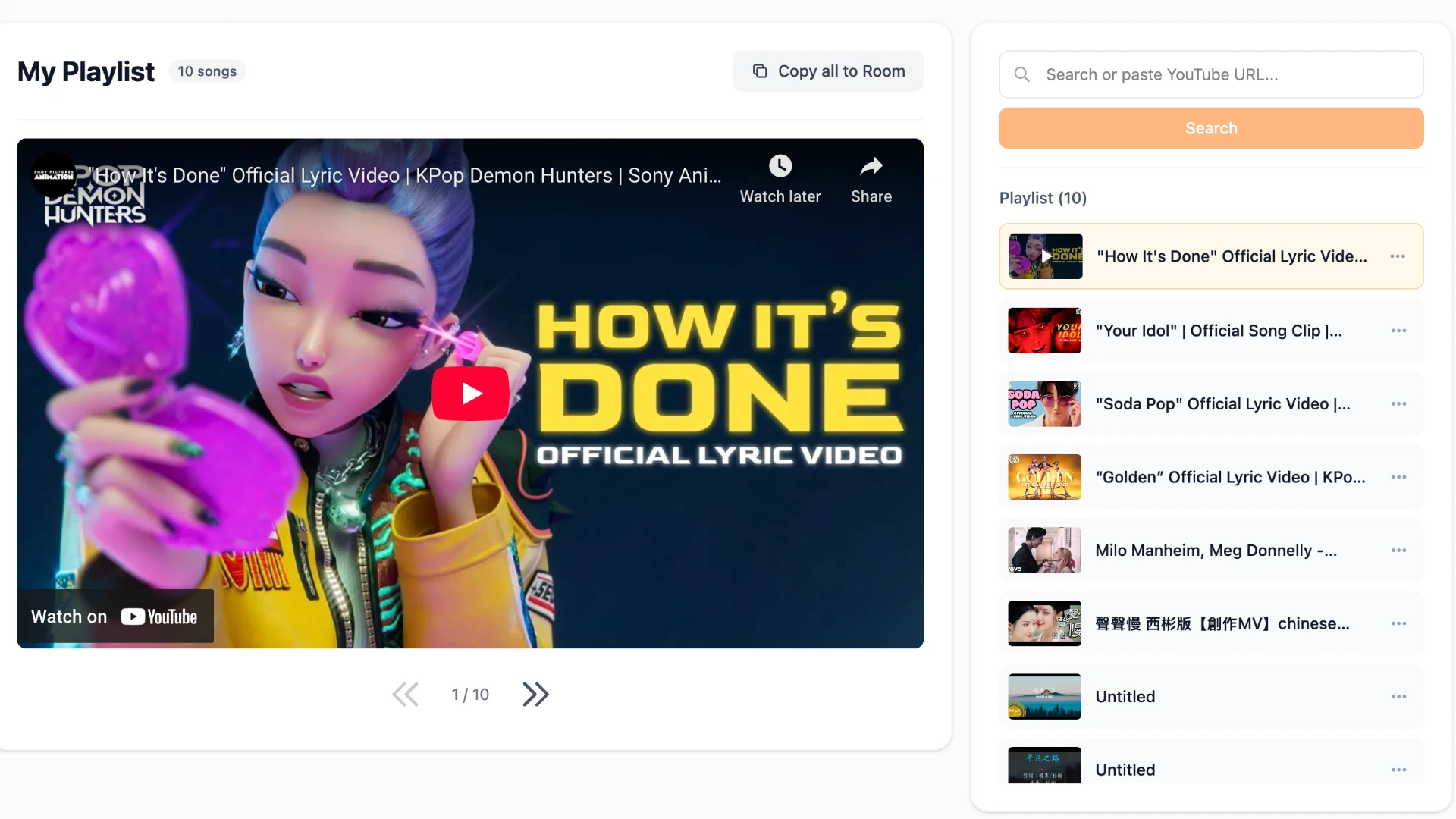Open Watch on YouTube link
Image resolution: width=1456 pixels, height=819 pixels.
[x=115, y=617]
